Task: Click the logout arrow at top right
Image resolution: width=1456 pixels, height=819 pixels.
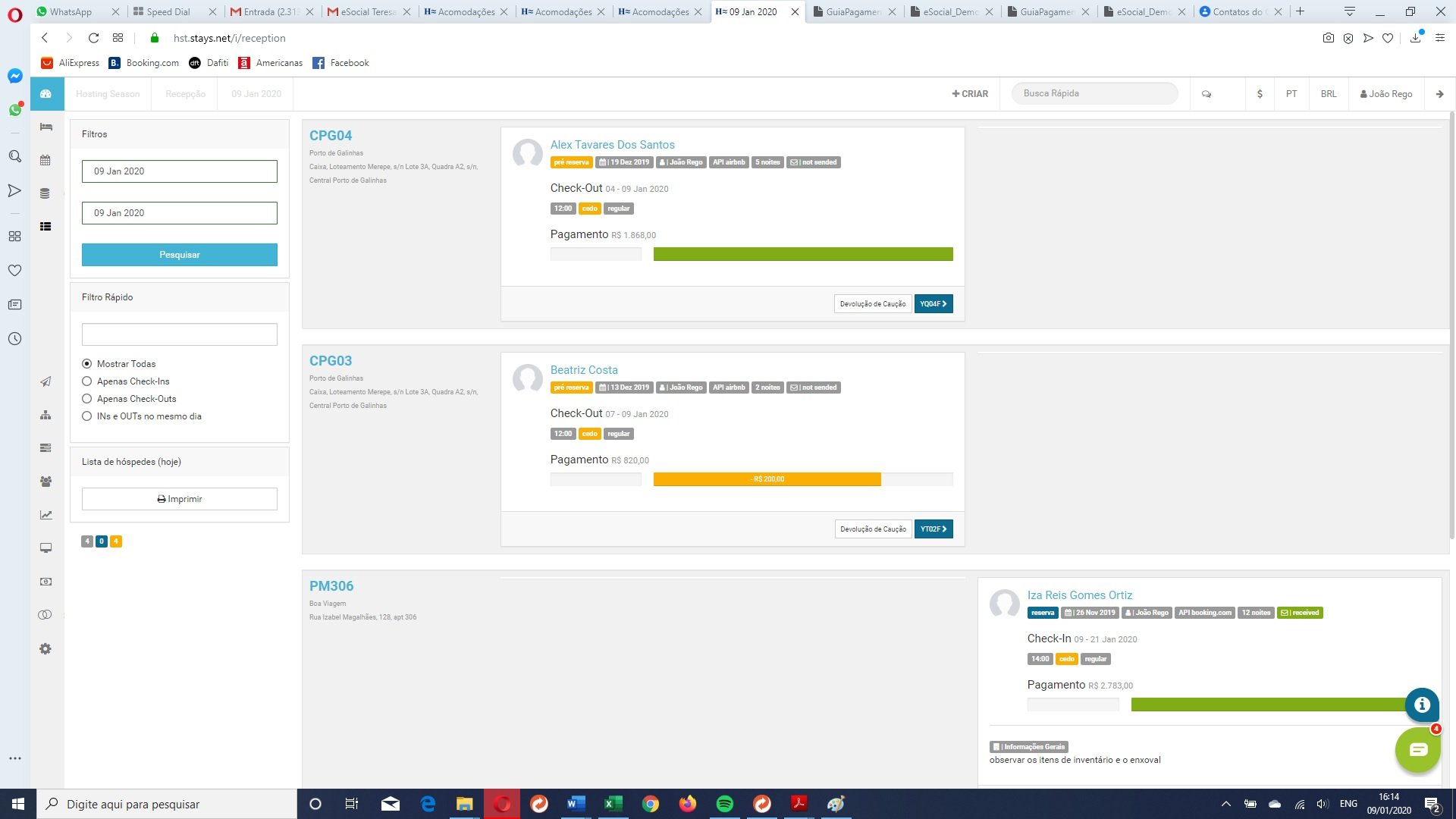Action: pyautogui.click(x=1439, y=94)
